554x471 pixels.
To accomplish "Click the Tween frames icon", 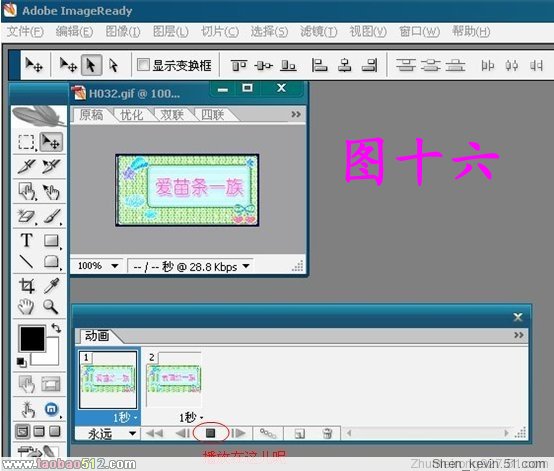I will [x=268, y=433].
